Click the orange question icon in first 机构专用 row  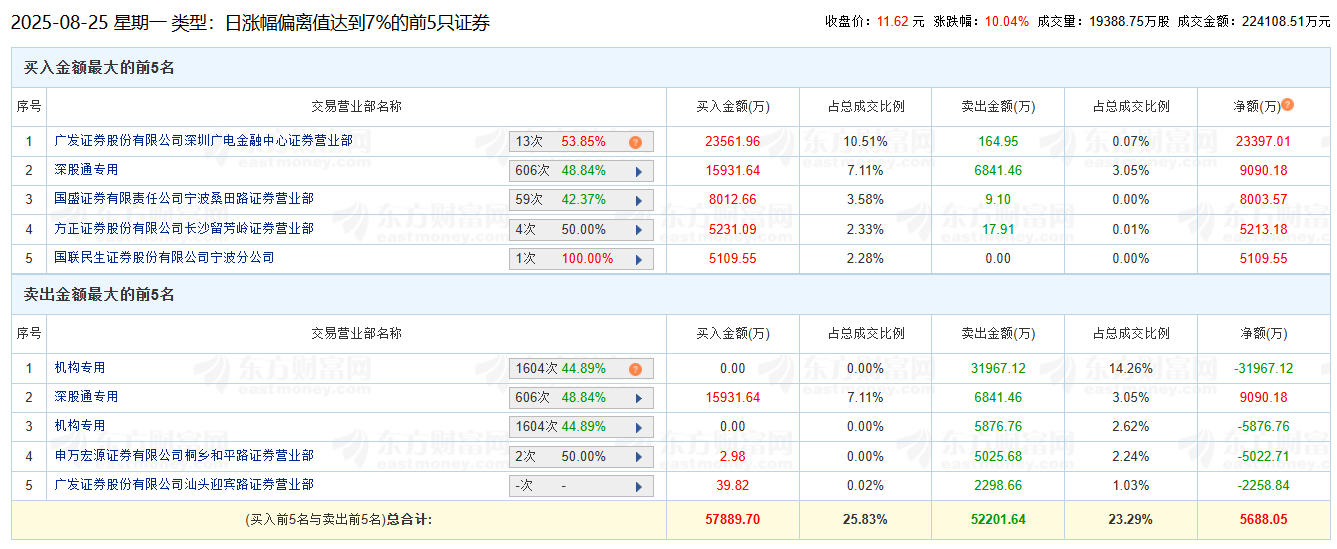coord(635,369)
